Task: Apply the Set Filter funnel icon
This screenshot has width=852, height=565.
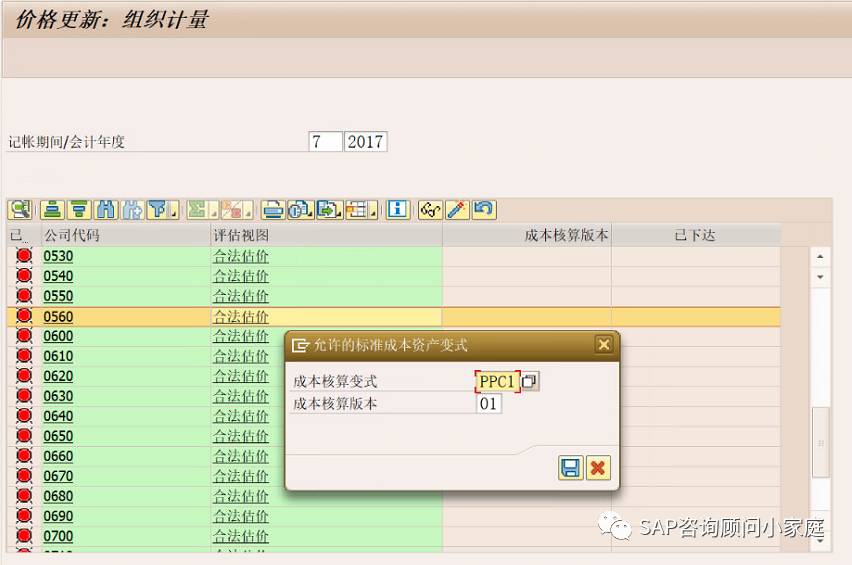Action: click(158, 209)
